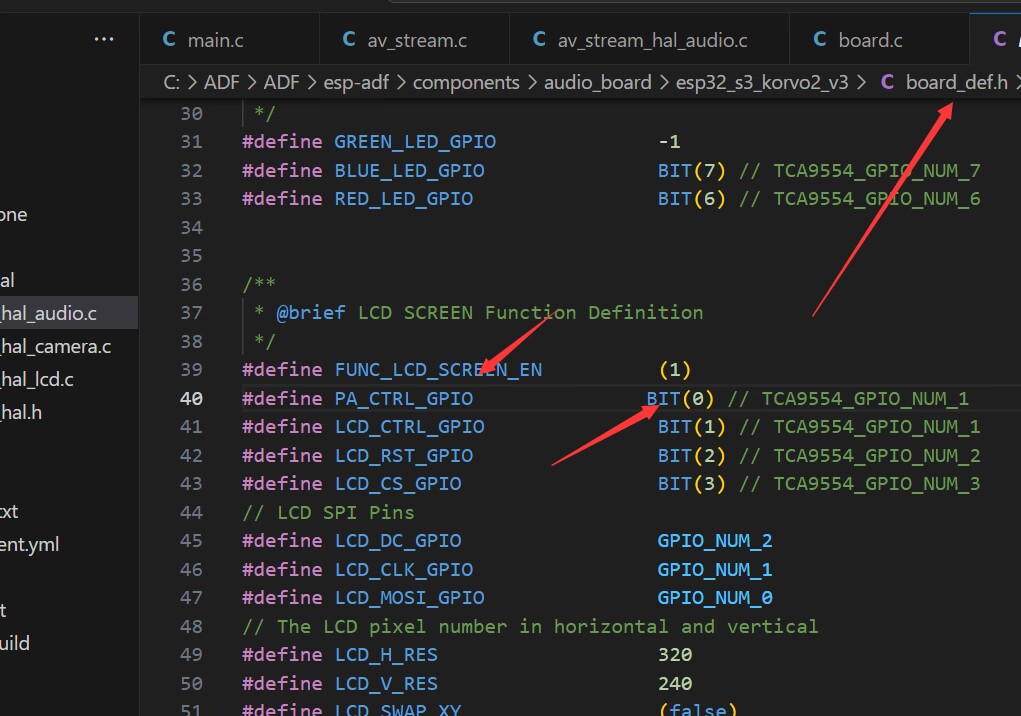The image size is (1021, 716).
Task: Switch to the main.c editor tab
Action: click(x=215, y=40)
